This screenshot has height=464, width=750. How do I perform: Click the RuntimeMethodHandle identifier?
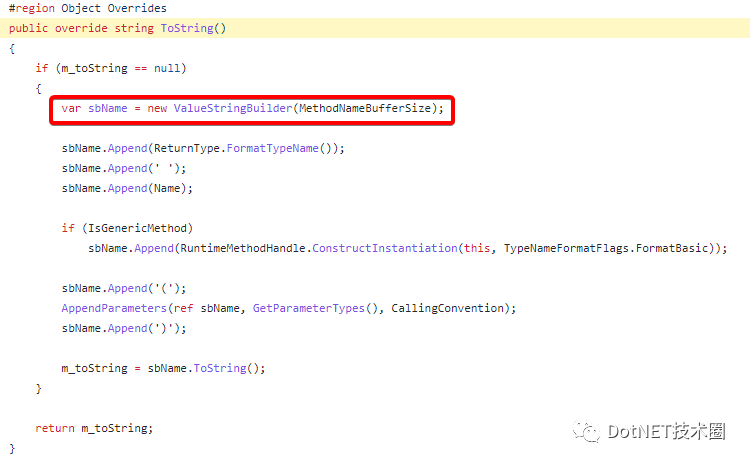click(243, 248)
